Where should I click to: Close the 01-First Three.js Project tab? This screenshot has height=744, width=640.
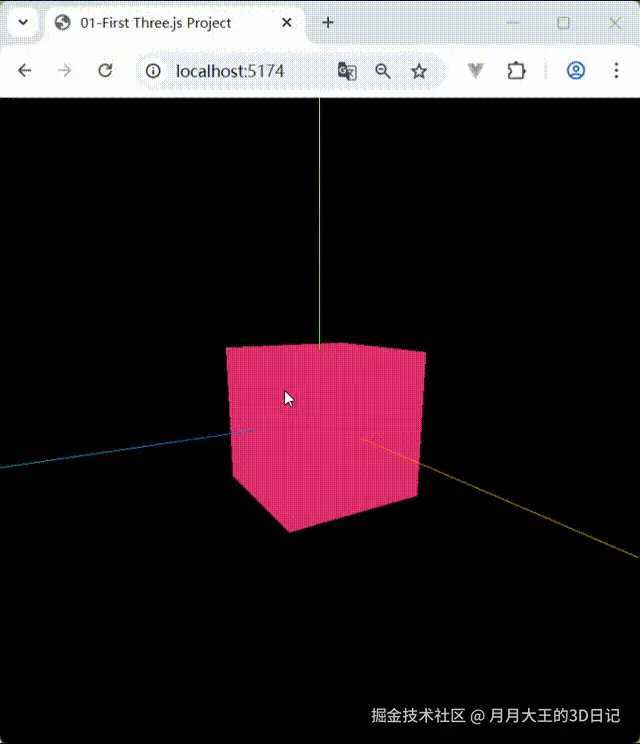point(287,22)
